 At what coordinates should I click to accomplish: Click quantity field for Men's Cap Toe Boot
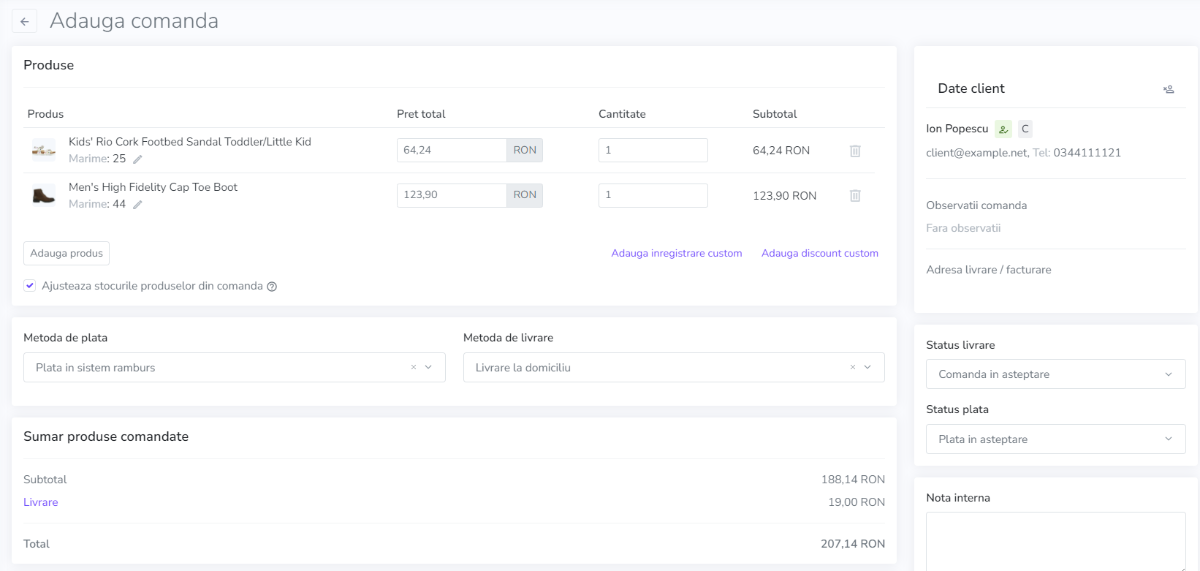tap(653, 195)
